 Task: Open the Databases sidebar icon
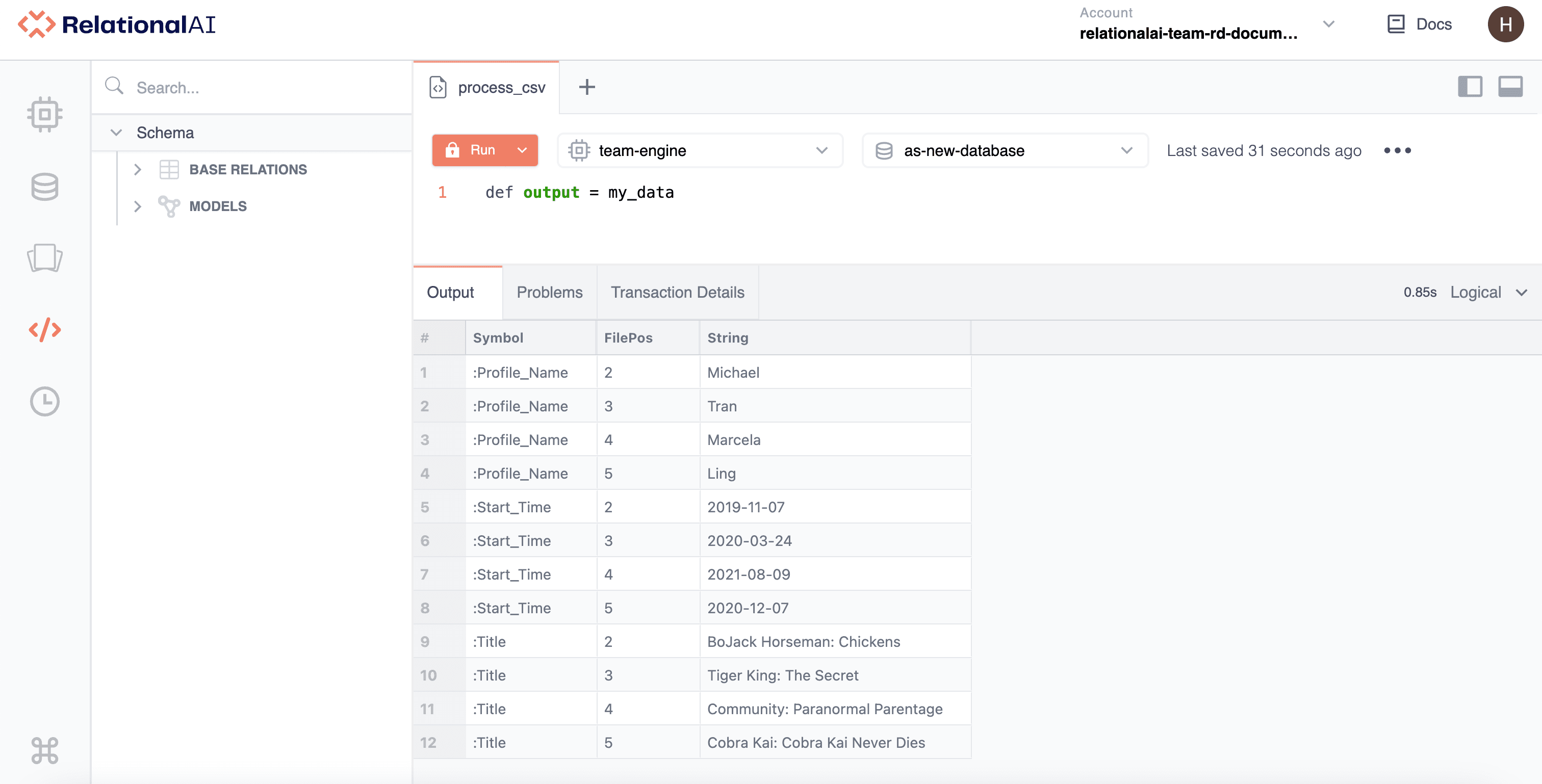[45, 187]
